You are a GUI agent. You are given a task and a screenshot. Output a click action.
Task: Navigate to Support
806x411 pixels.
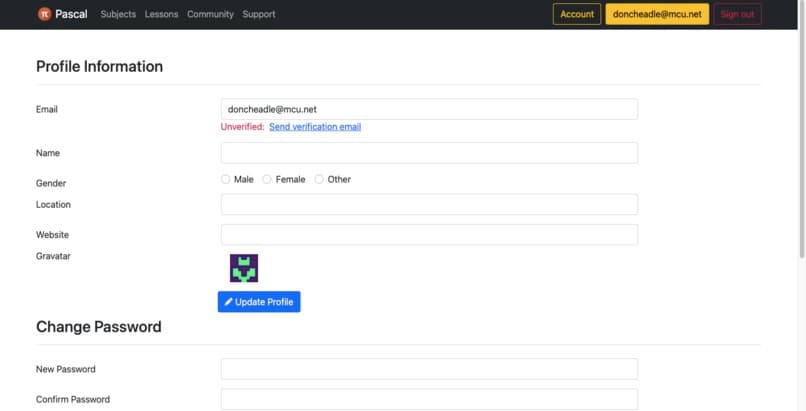pos(258,14)
